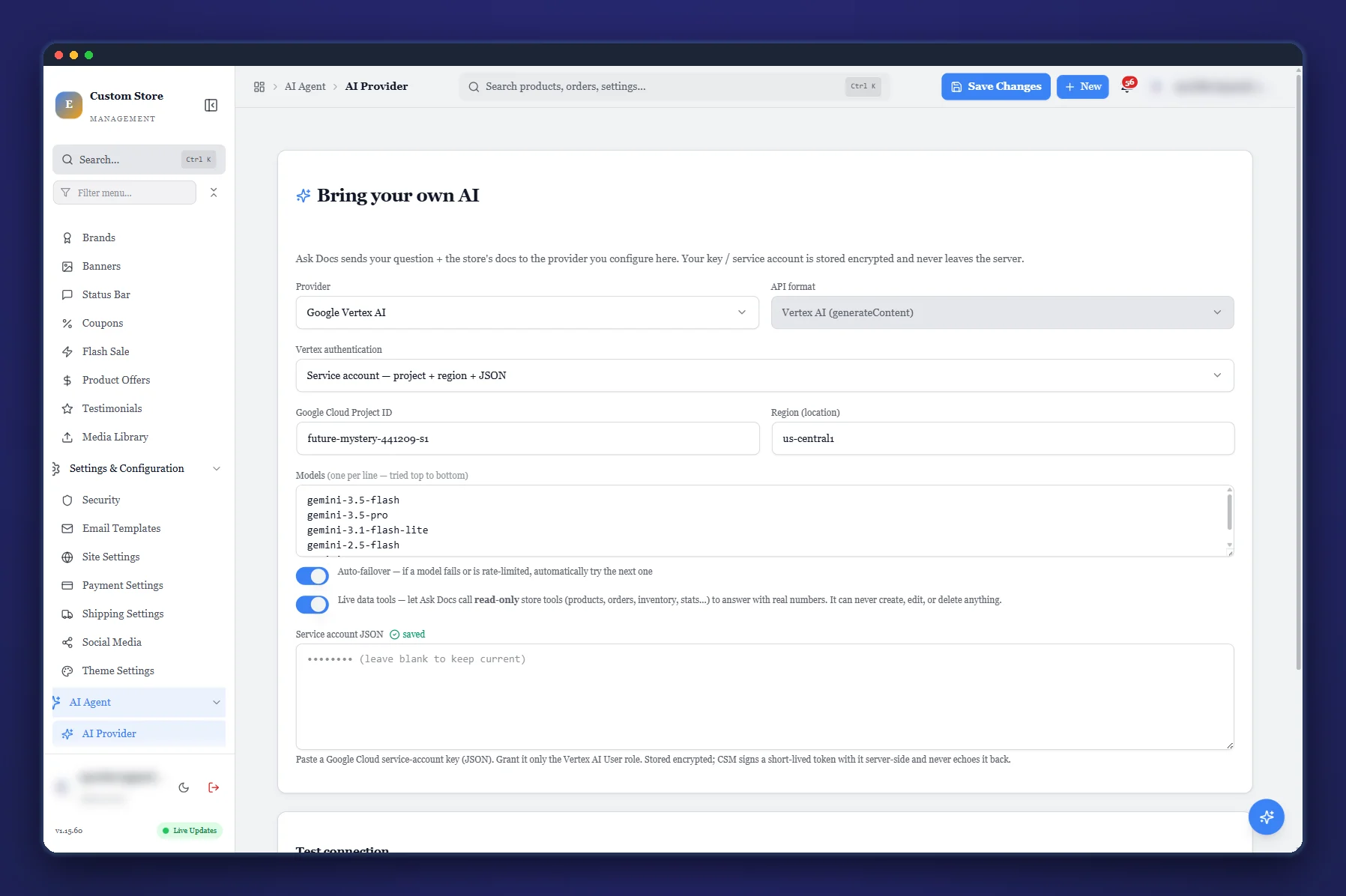Click the Save Changes button
This screenshot has height=896, width=1346.
click(x=996, y=87)
